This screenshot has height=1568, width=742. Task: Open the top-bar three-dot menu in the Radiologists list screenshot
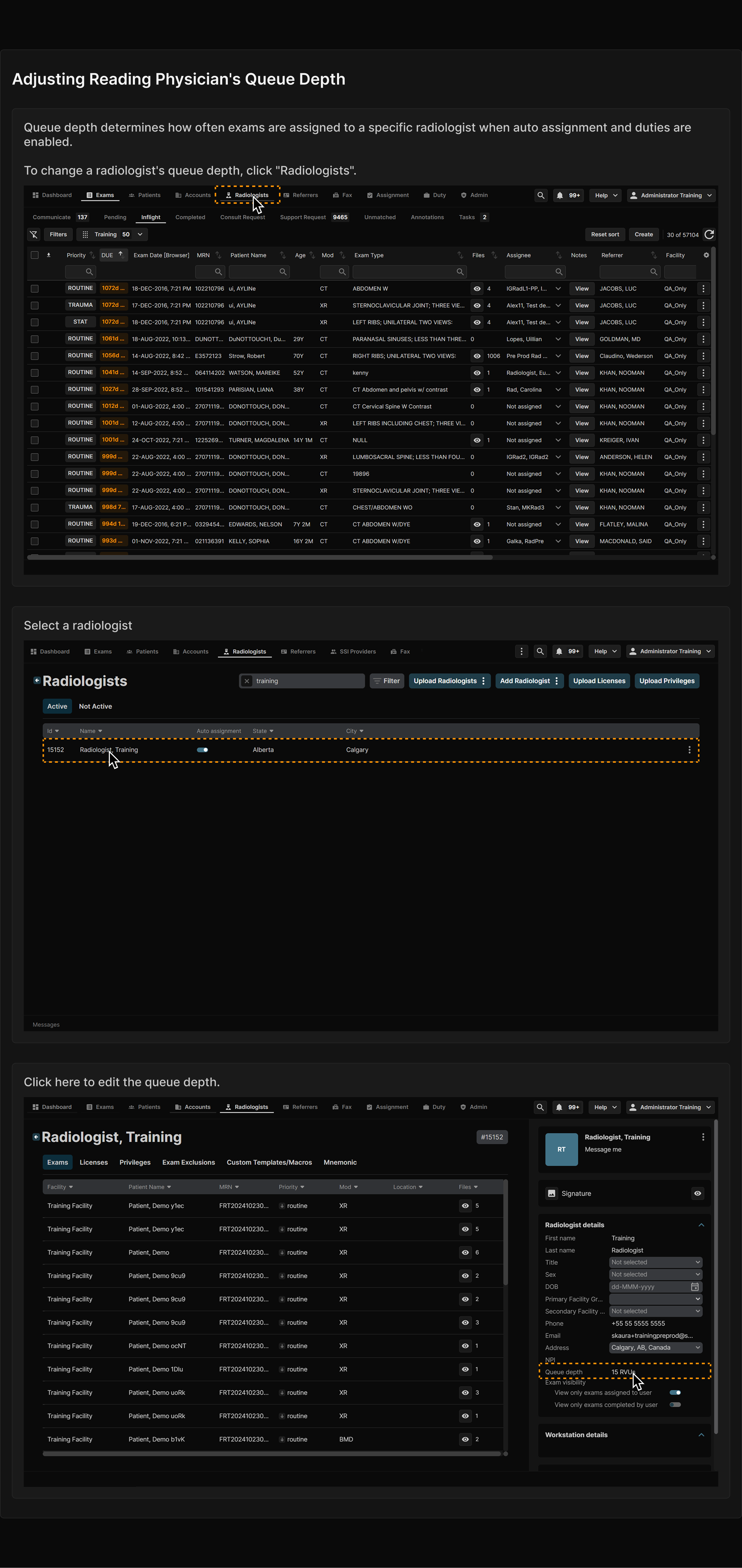coord(521,651)
